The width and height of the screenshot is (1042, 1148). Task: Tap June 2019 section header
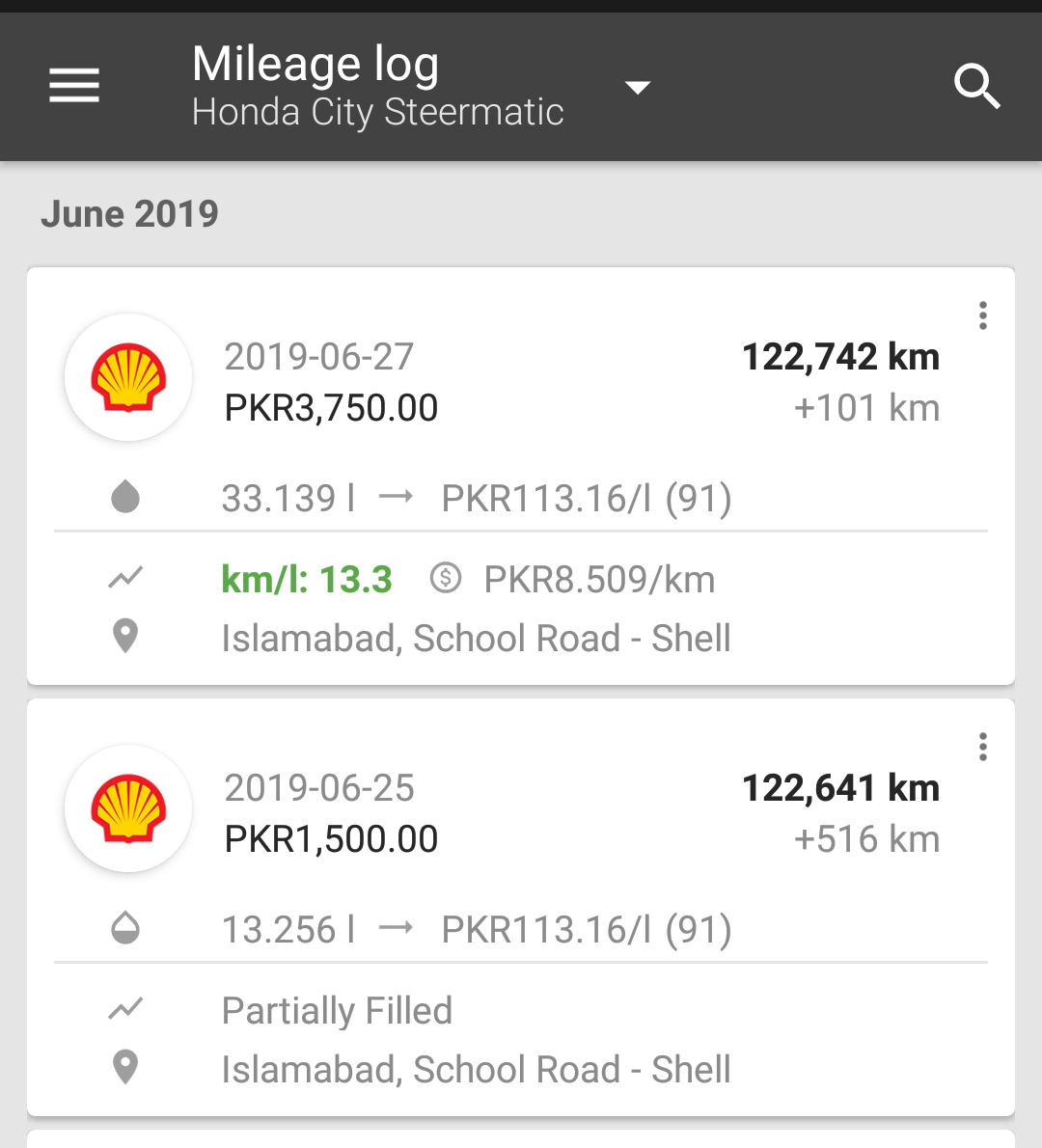[129, 214]
